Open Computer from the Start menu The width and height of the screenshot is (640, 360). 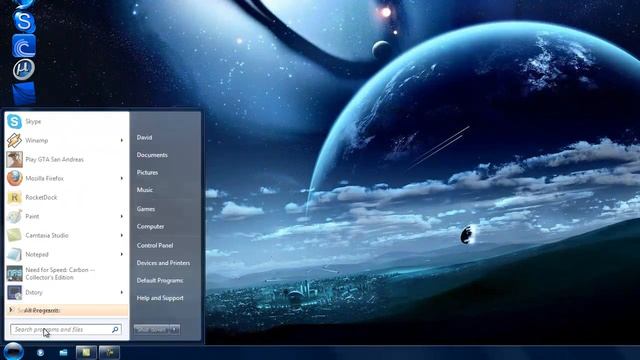click(150, 227)
